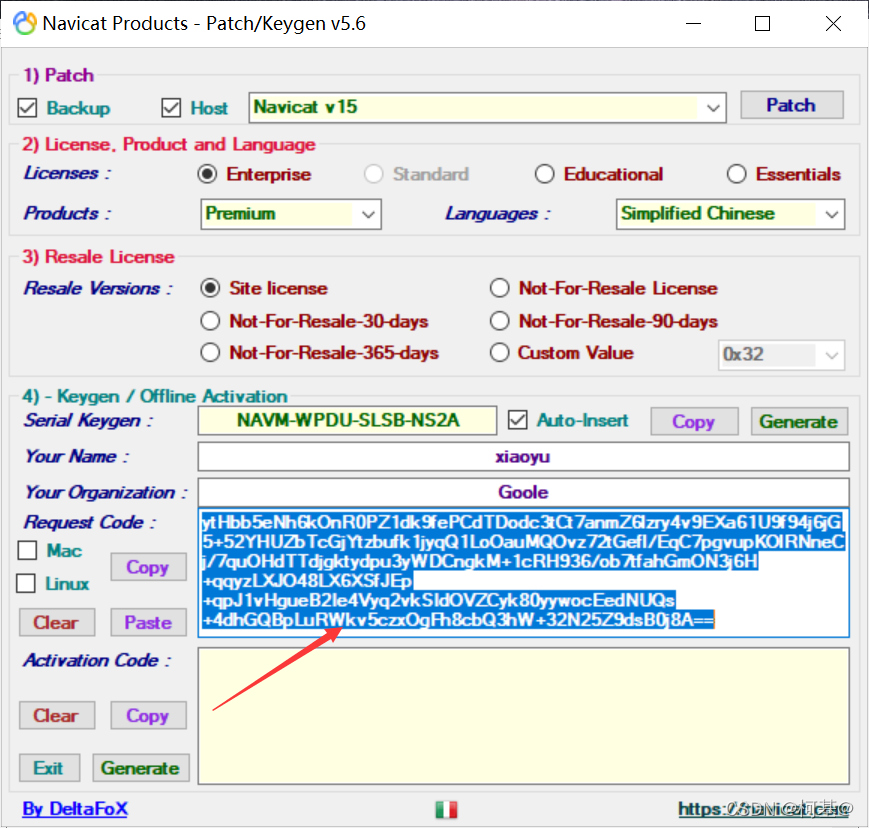The width and height of the screenshot is (869, 828).
Task: Enable the Linux checkbox
Action: coord(26,583)
